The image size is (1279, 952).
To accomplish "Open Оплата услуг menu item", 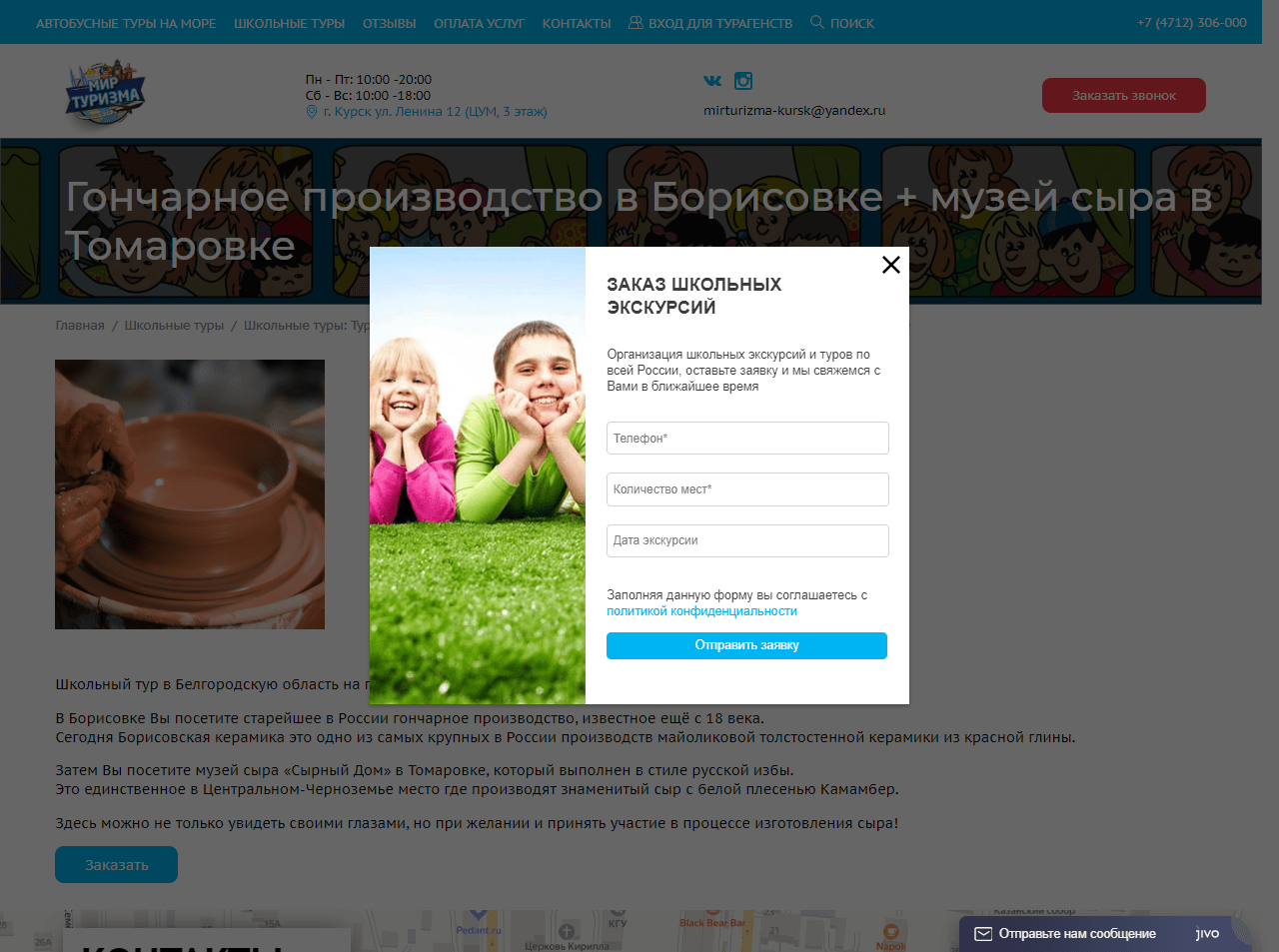I will pyautogui.click(x=480, y=23).
